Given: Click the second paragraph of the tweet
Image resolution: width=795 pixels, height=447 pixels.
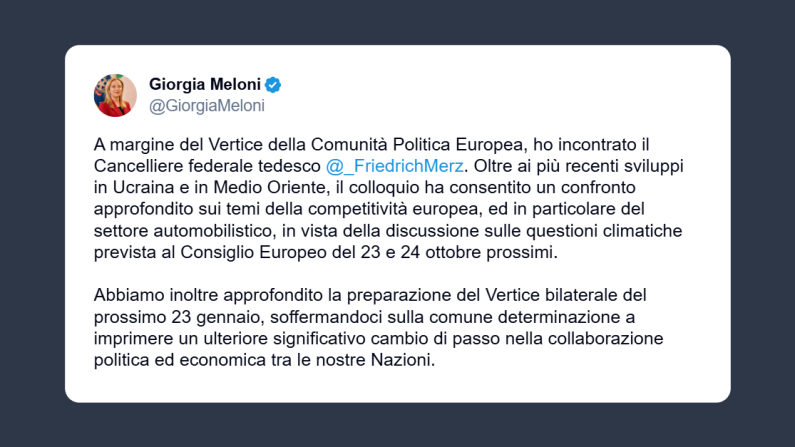Looking at the screenshot, I should pos(378,328).
